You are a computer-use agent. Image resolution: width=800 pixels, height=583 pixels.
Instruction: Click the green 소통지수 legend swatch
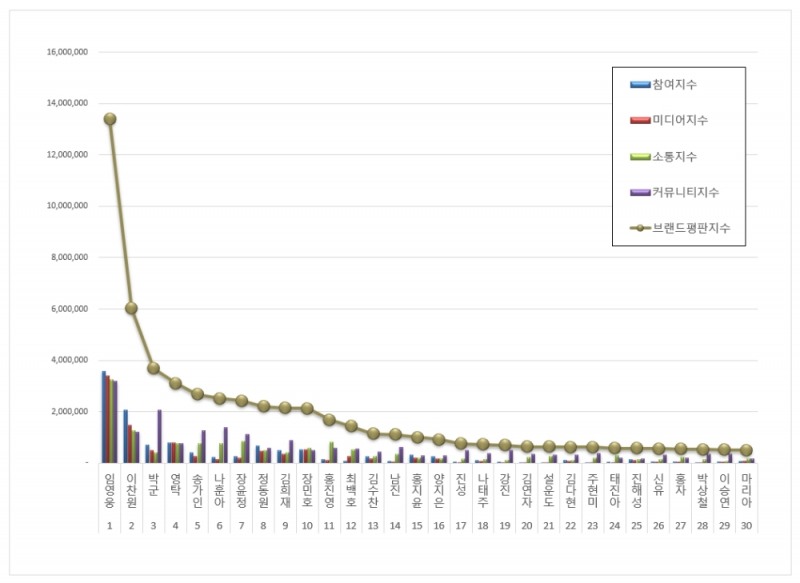pyautogui.click(x=640, y=157)
